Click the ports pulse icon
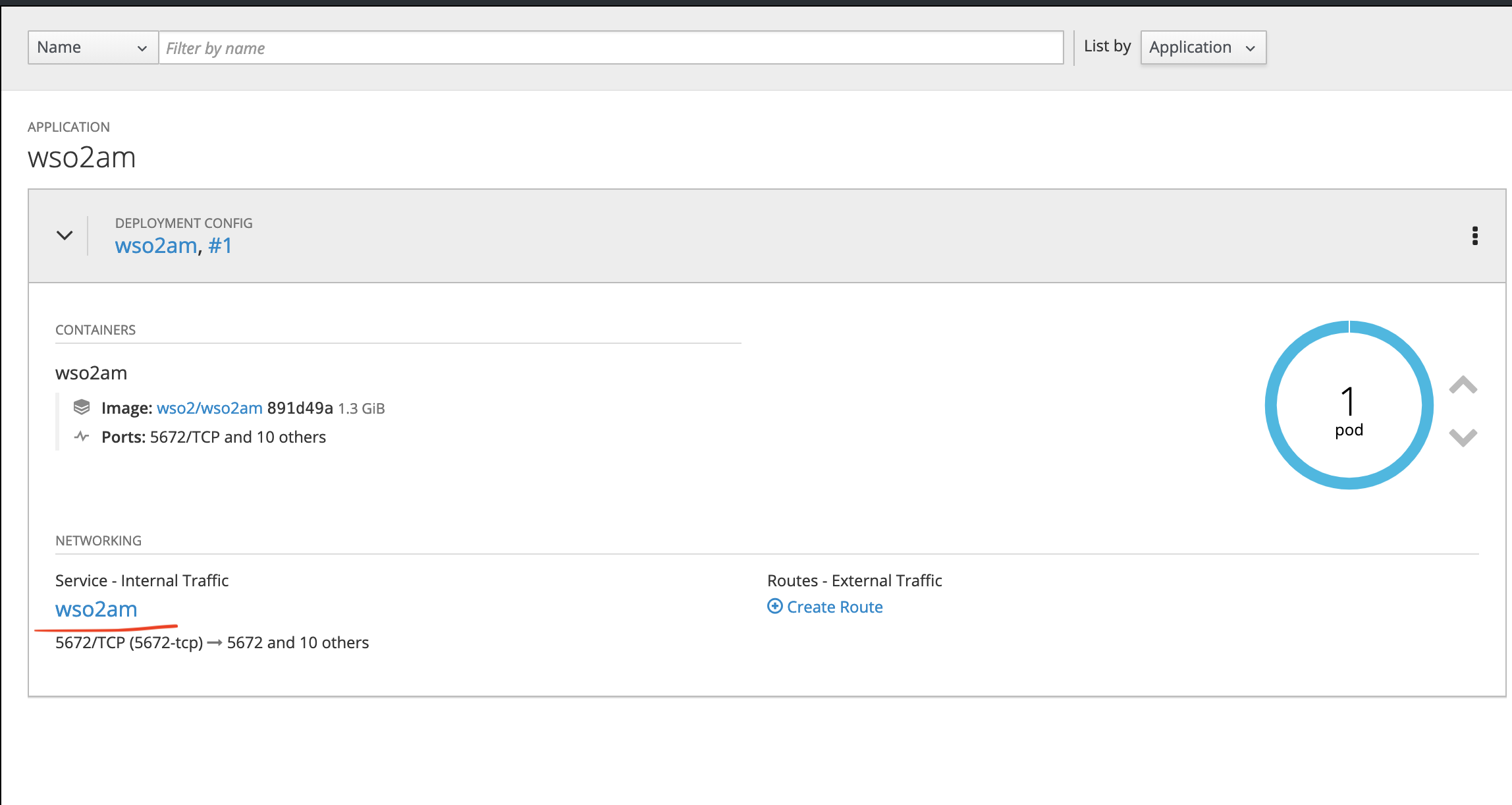Viewport: 1512px width, 805px height. [x=82, y=436]
